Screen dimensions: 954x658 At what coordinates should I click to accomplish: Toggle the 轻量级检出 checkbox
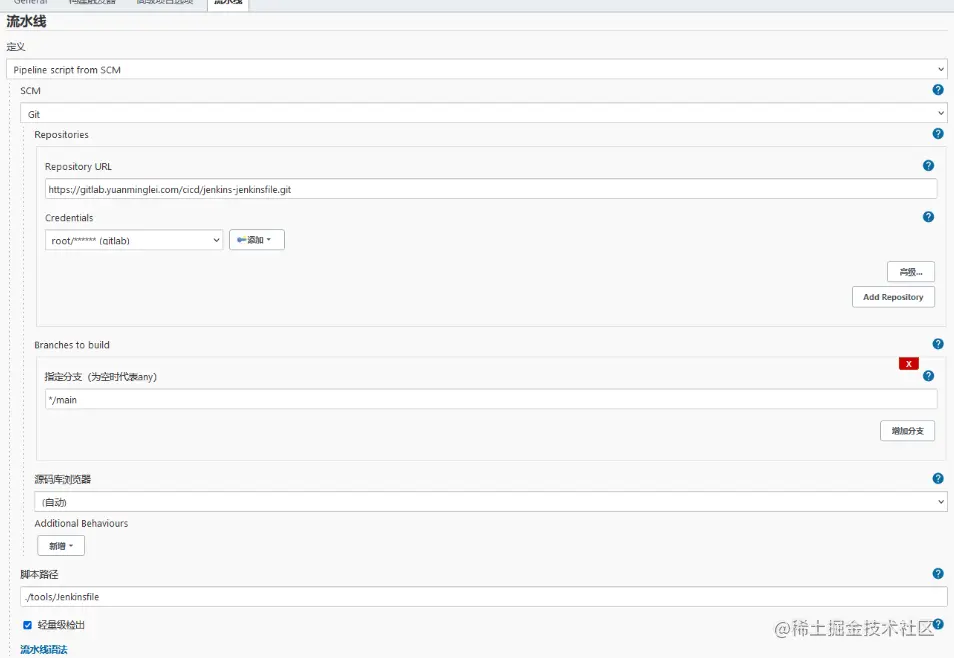(x=27, y=625)
